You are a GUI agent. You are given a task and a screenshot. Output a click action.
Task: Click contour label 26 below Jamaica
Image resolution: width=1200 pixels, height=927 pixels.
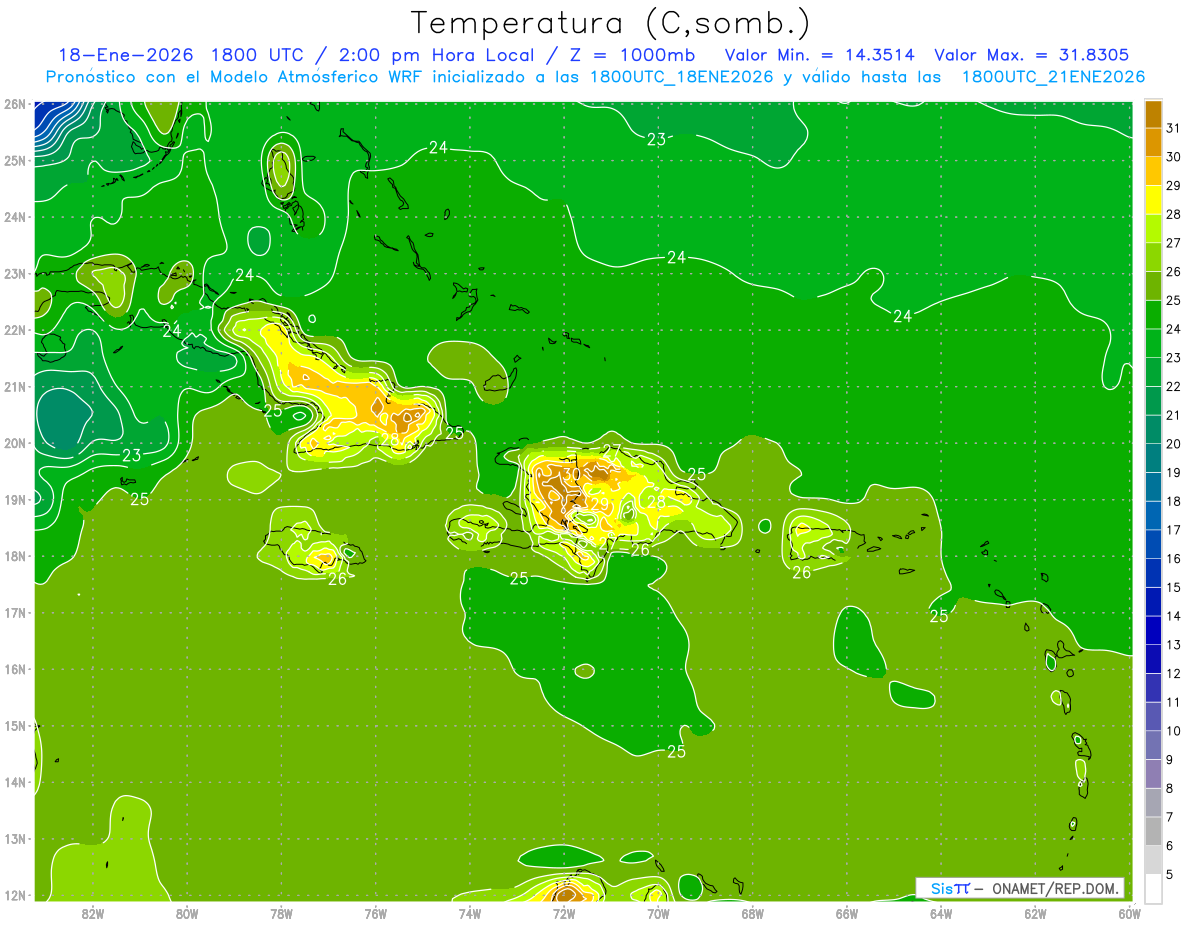coord(338,578)
